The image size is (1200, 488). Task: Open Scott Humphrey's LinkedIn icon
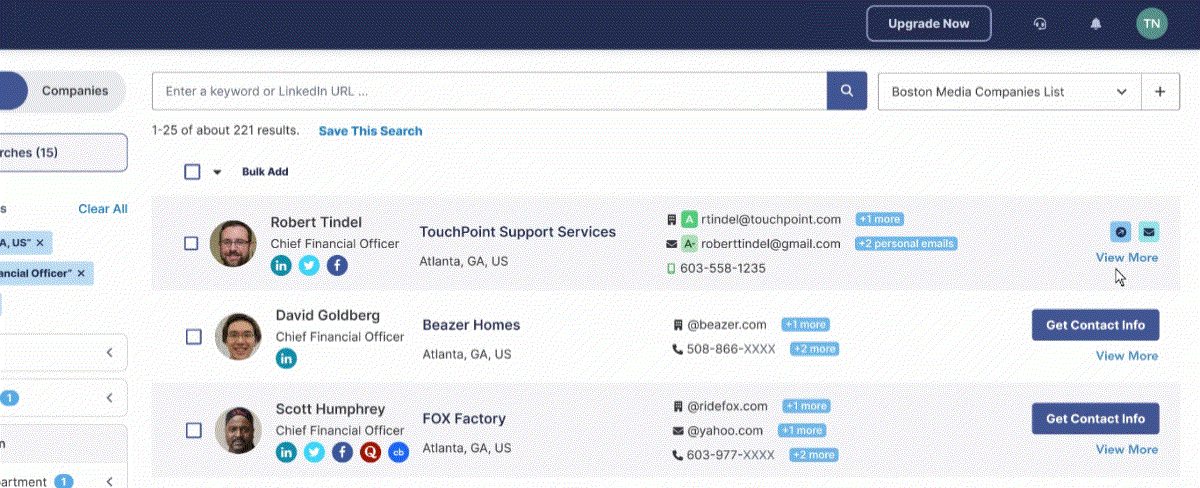click(287, 452)
